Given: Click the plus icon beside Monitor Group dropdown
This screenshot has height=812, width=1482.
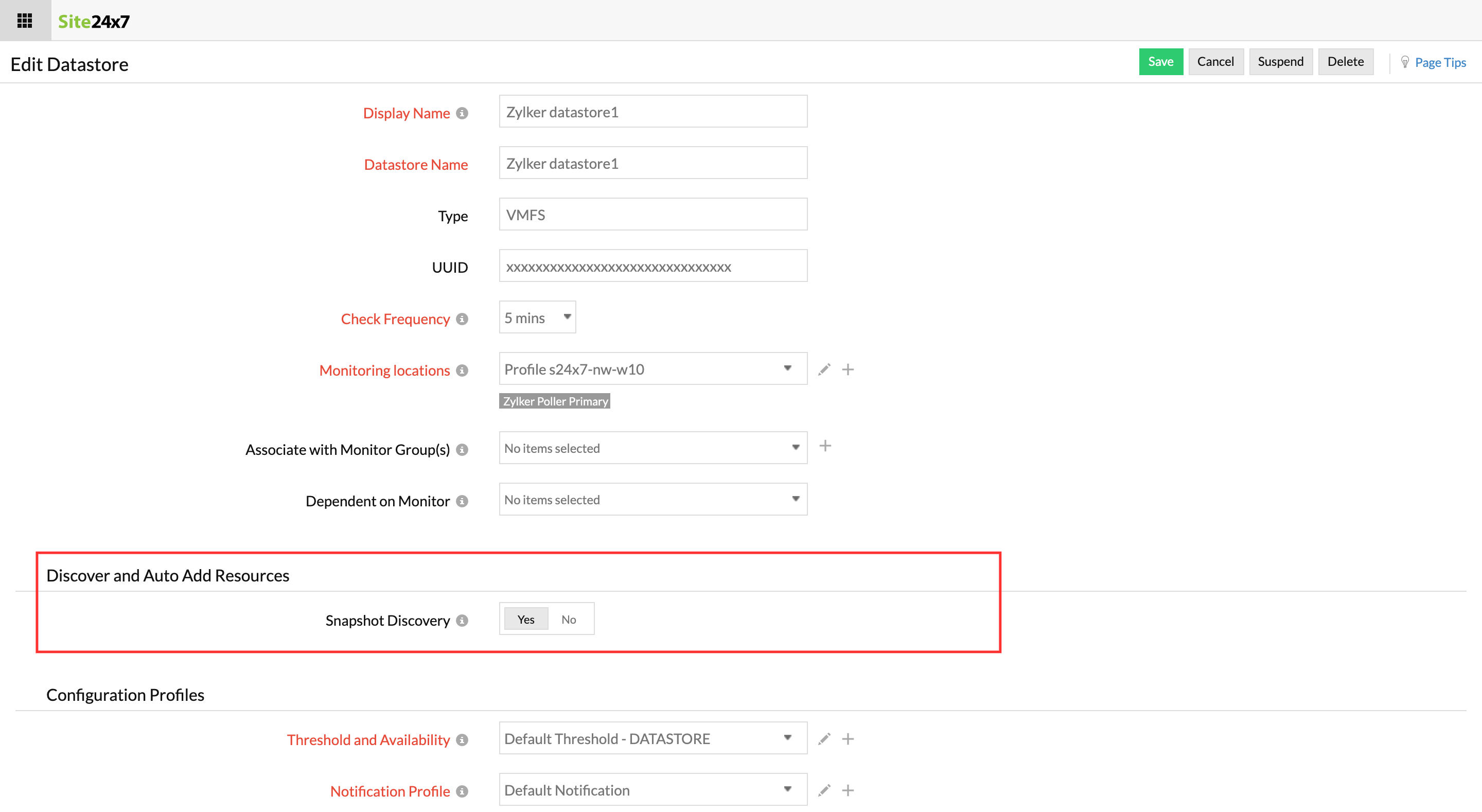Looking at the screenshot, I should [x=825, y=446].
